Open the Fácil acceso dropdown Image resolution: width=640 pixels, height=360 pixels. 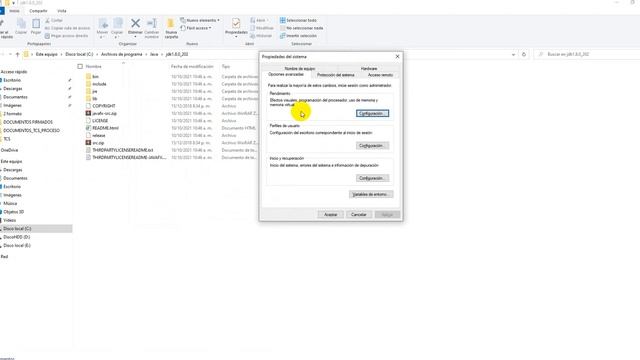pos(196,28)
